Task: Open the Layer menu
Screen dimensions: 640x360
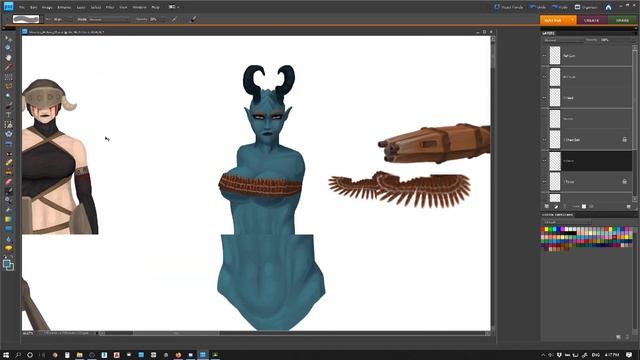Action: 81,7
